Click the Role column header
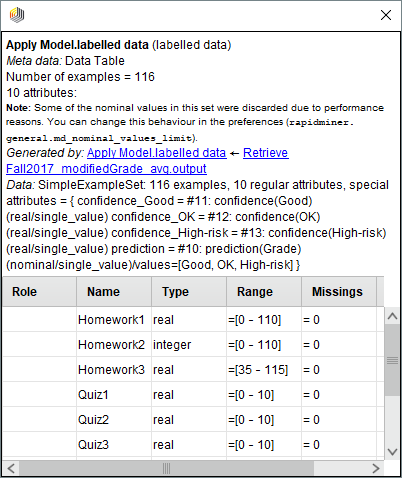The width and height of the screenshot is (402, 478). click(40, 292)
